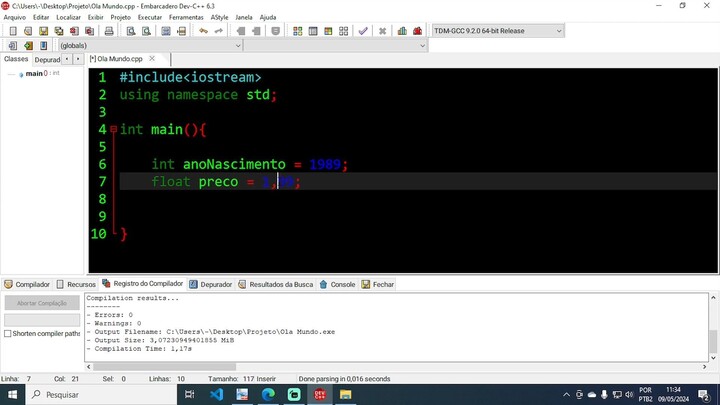Viewport: 720px width, 405px height.
Task: Click the Compile and Run toolbar icon
Action: [x=328, y=31]
